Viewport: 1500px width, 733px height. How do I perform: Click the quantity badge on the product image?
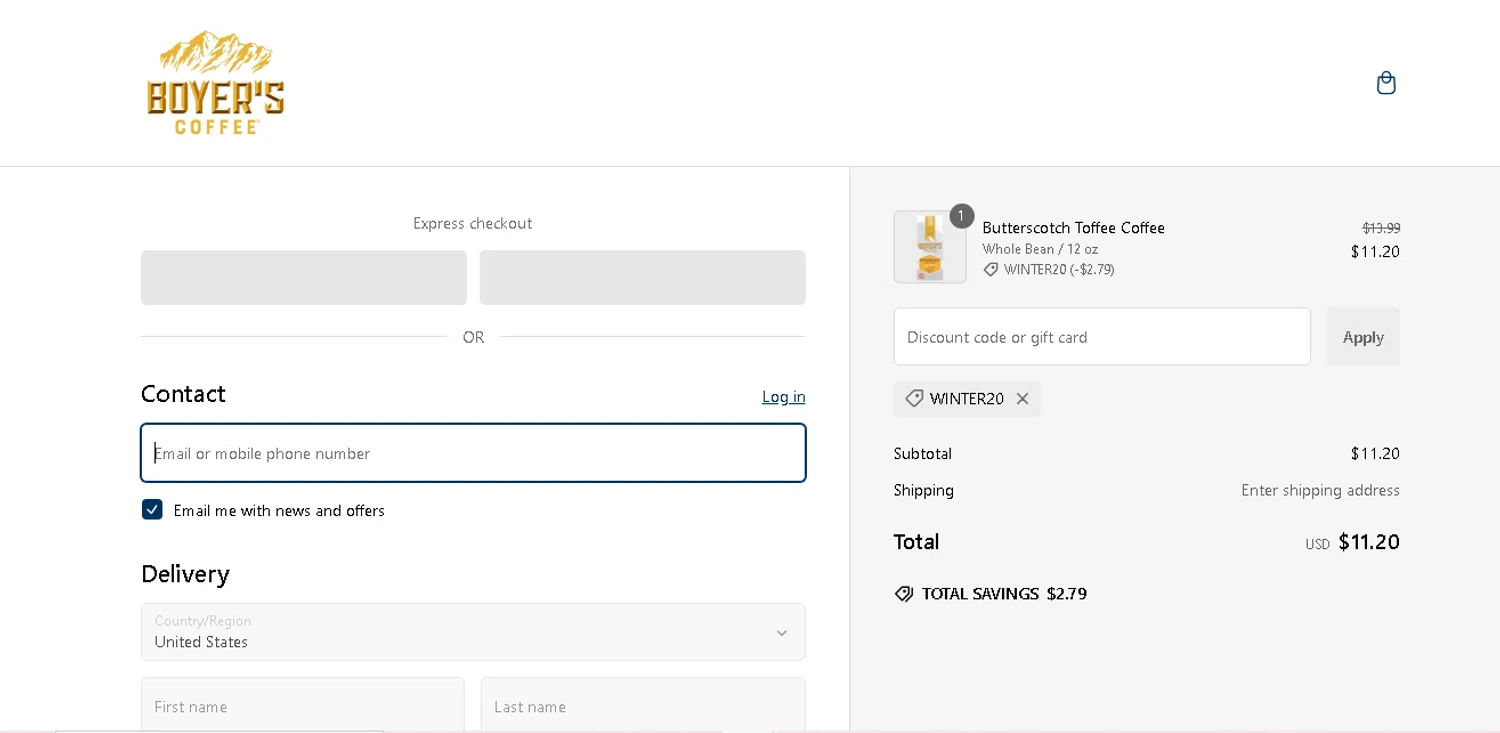click(961, 216)
